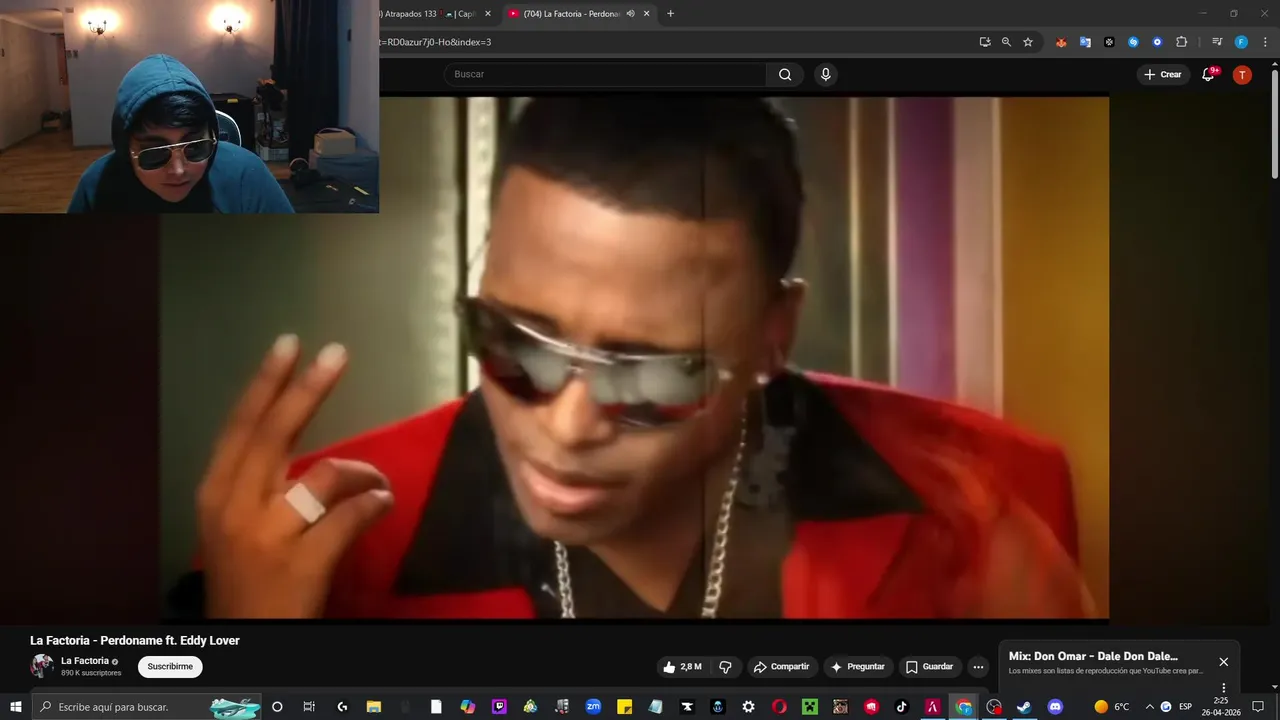Image resolution: width=1280 pixels, height=720 pixels.
Task: Activate voice search microphone icon
Action: pyautogui.click(x=825, y=74)
